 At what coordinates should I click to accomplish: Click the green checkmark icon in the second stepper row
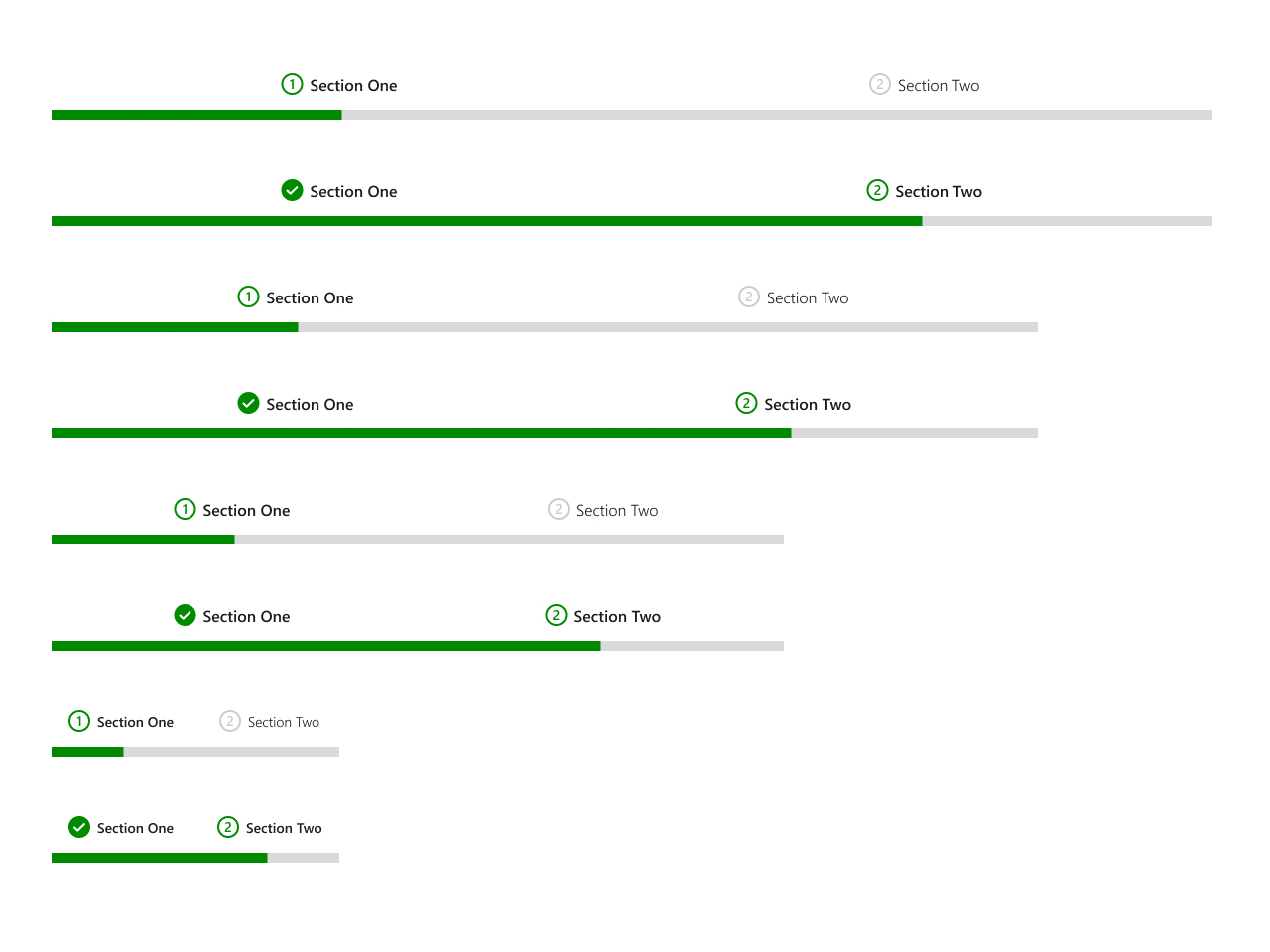click(x=292, y=190)
